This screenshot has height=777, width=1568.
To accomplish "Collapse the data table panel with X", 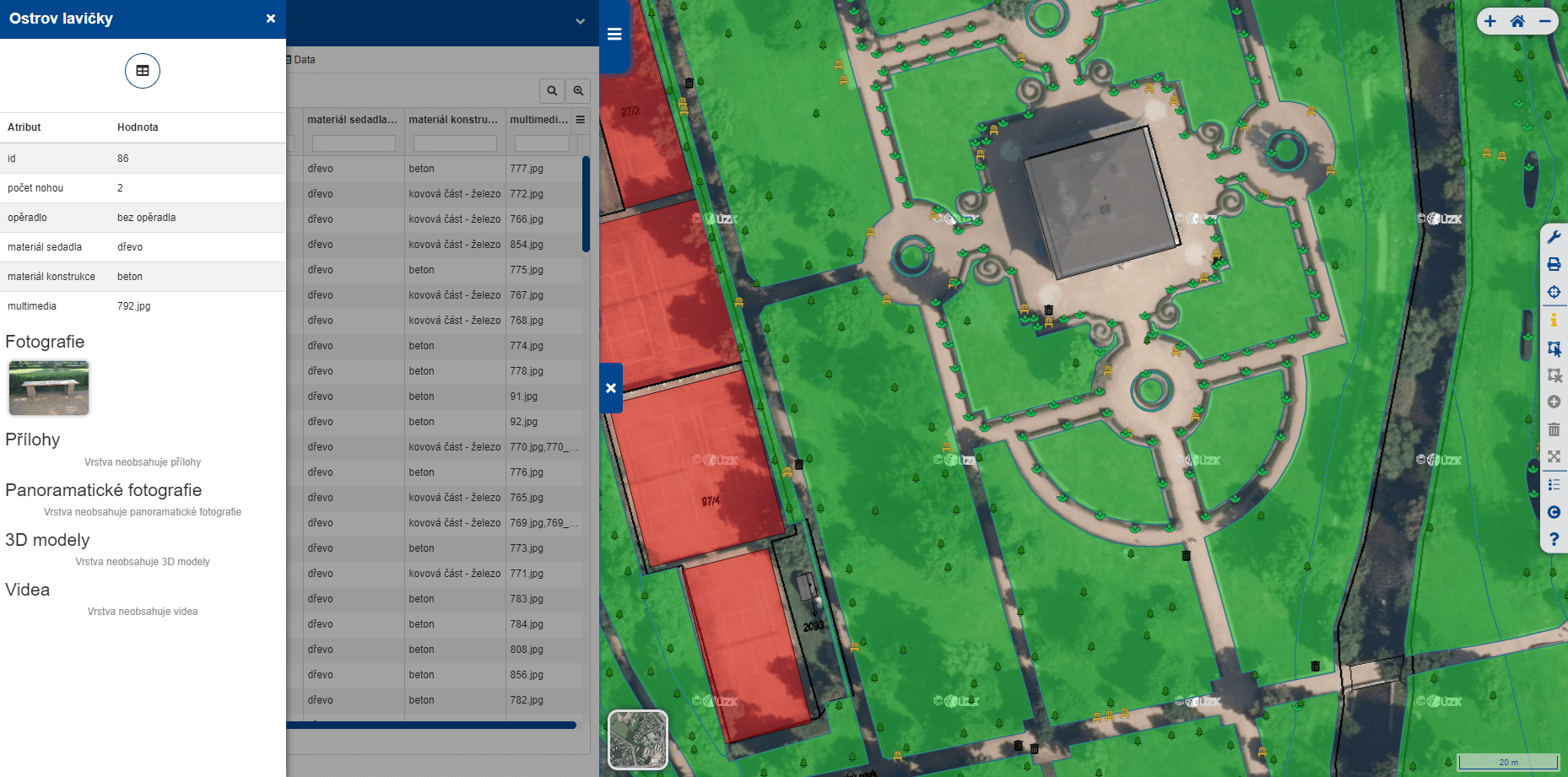I will 611,388.
